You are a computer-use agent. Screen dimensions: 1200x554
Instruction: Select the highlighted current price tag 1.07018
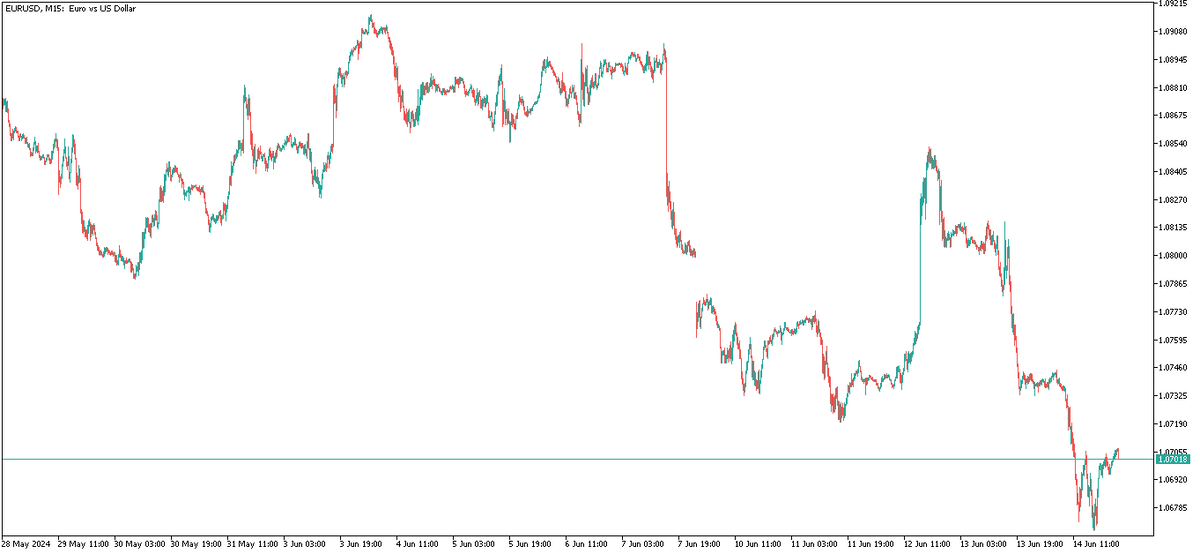pos(1173,459)
